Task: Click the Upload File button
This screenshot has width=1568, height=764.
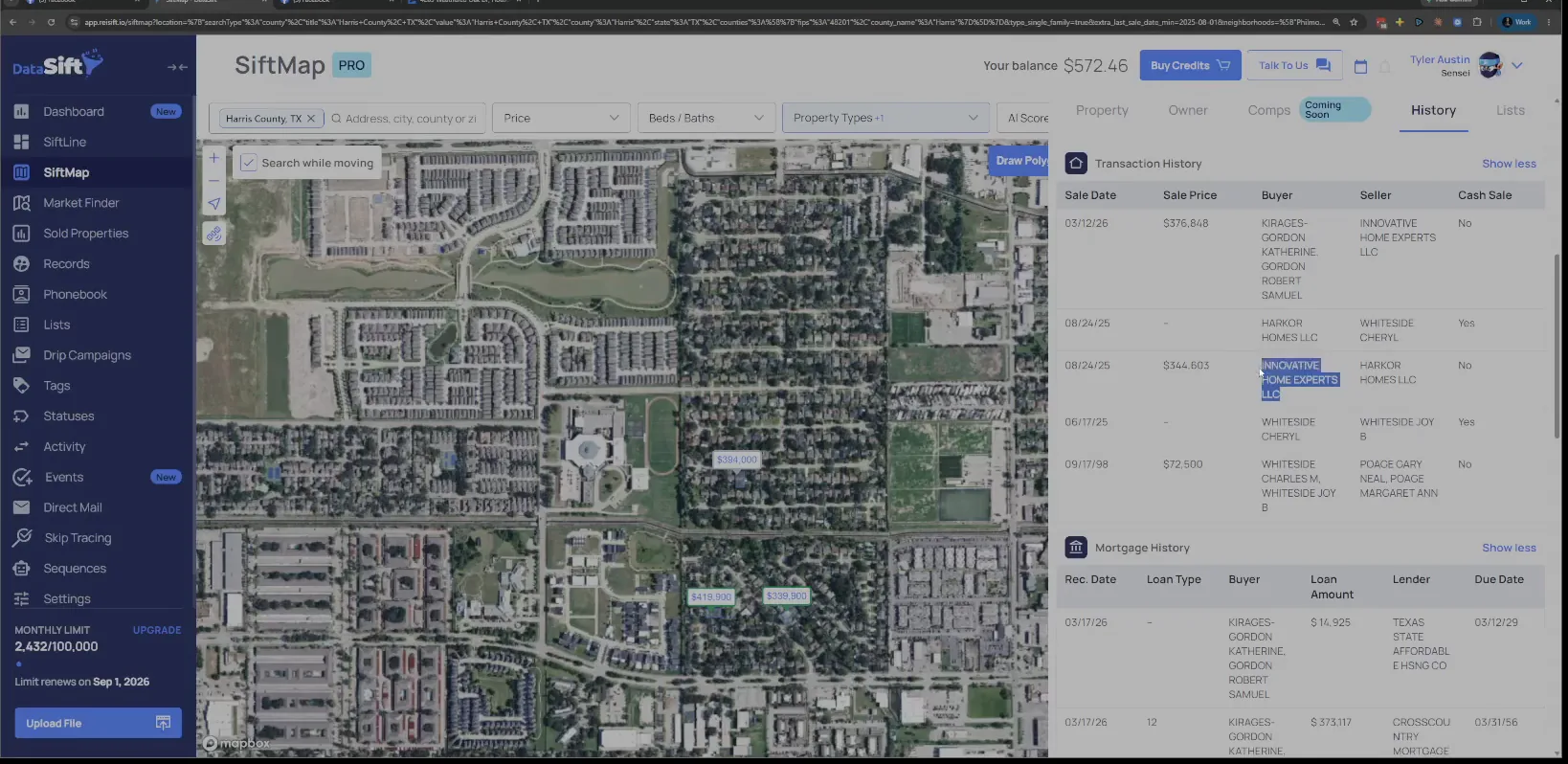Action: (x=98, y=723)
